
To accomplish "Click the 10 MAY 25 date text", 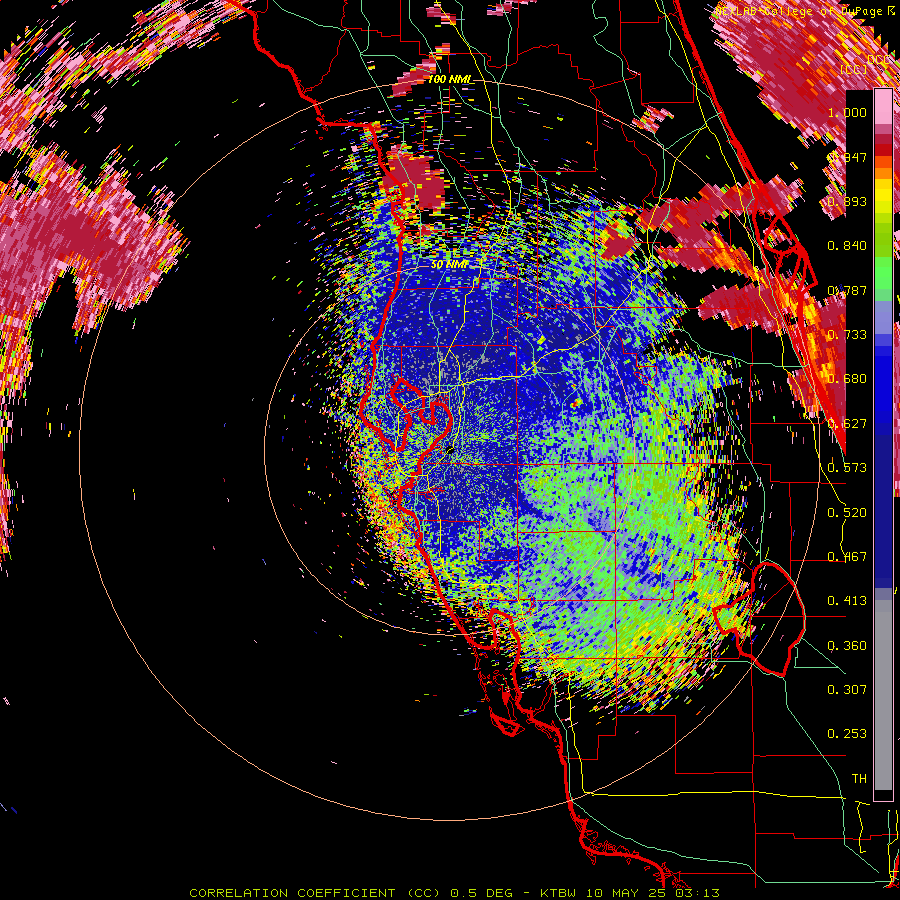I will click(x=626, y=893).
